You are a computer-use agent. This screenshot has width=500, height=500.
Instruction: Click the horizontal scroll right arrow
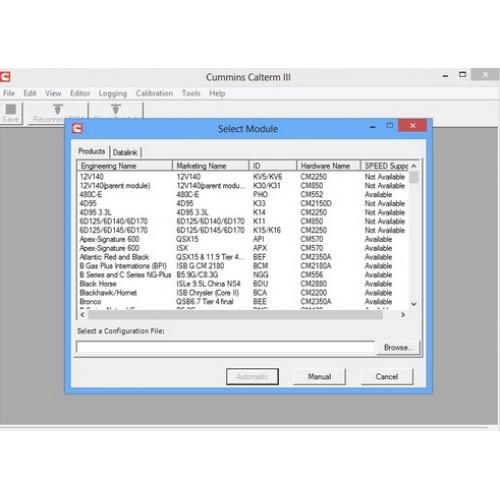pyautogui.click(x=403, y=315)
